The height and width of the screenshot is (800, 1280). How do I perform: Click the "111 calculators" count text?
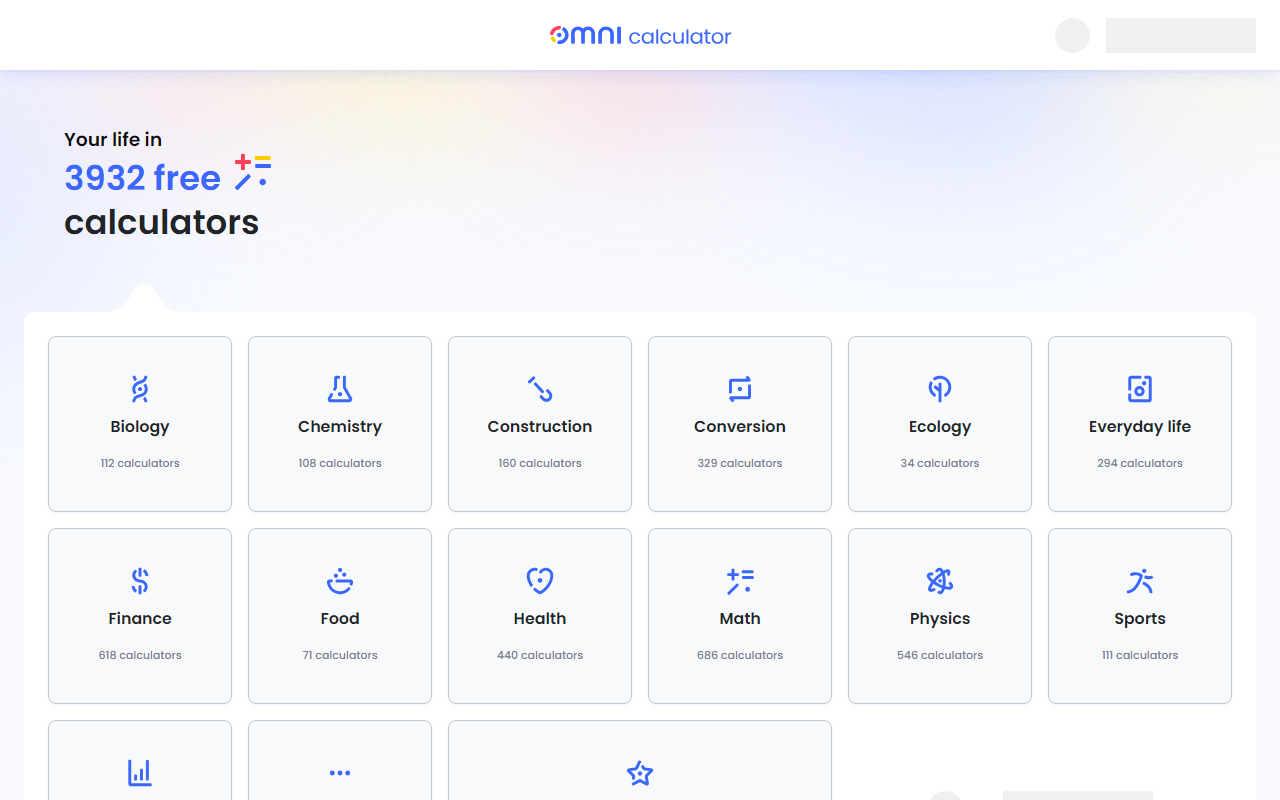pyautogui.click(x=1140, y=655)
